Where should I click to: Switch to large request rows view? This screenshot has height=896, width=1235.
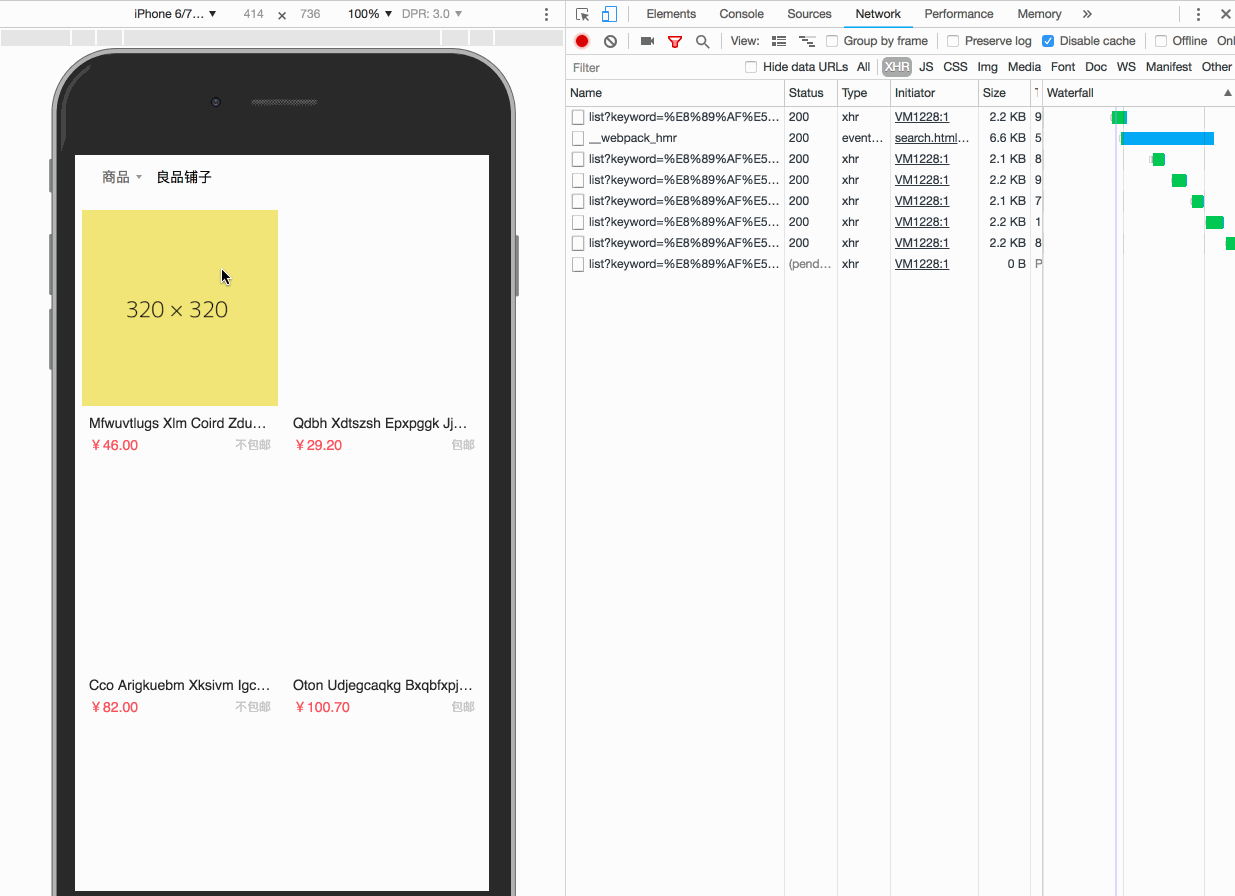tap(779, 41)
